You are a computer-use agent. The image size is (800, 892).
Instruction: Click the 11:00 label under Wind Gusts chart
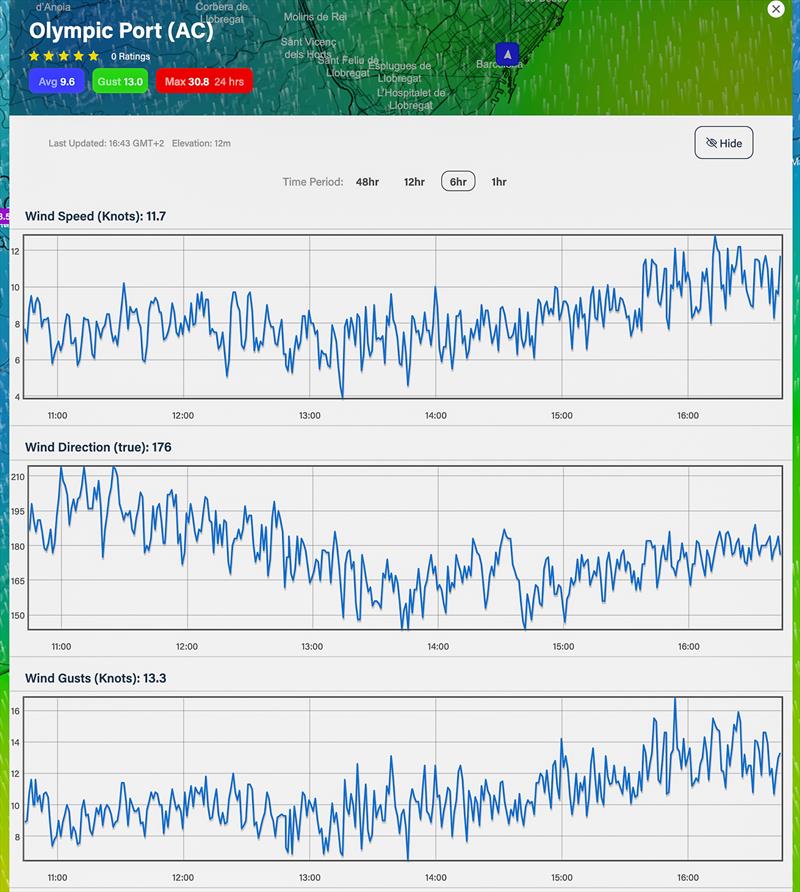click(x=57, y=878)
